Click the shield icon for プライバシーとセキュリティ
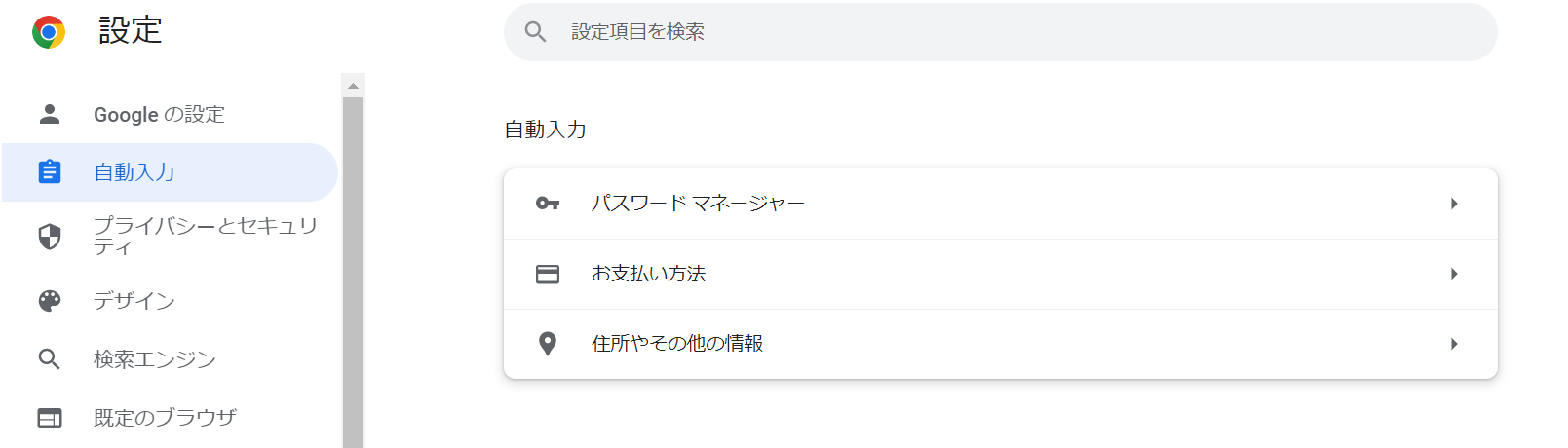 (x=50, y=237)
